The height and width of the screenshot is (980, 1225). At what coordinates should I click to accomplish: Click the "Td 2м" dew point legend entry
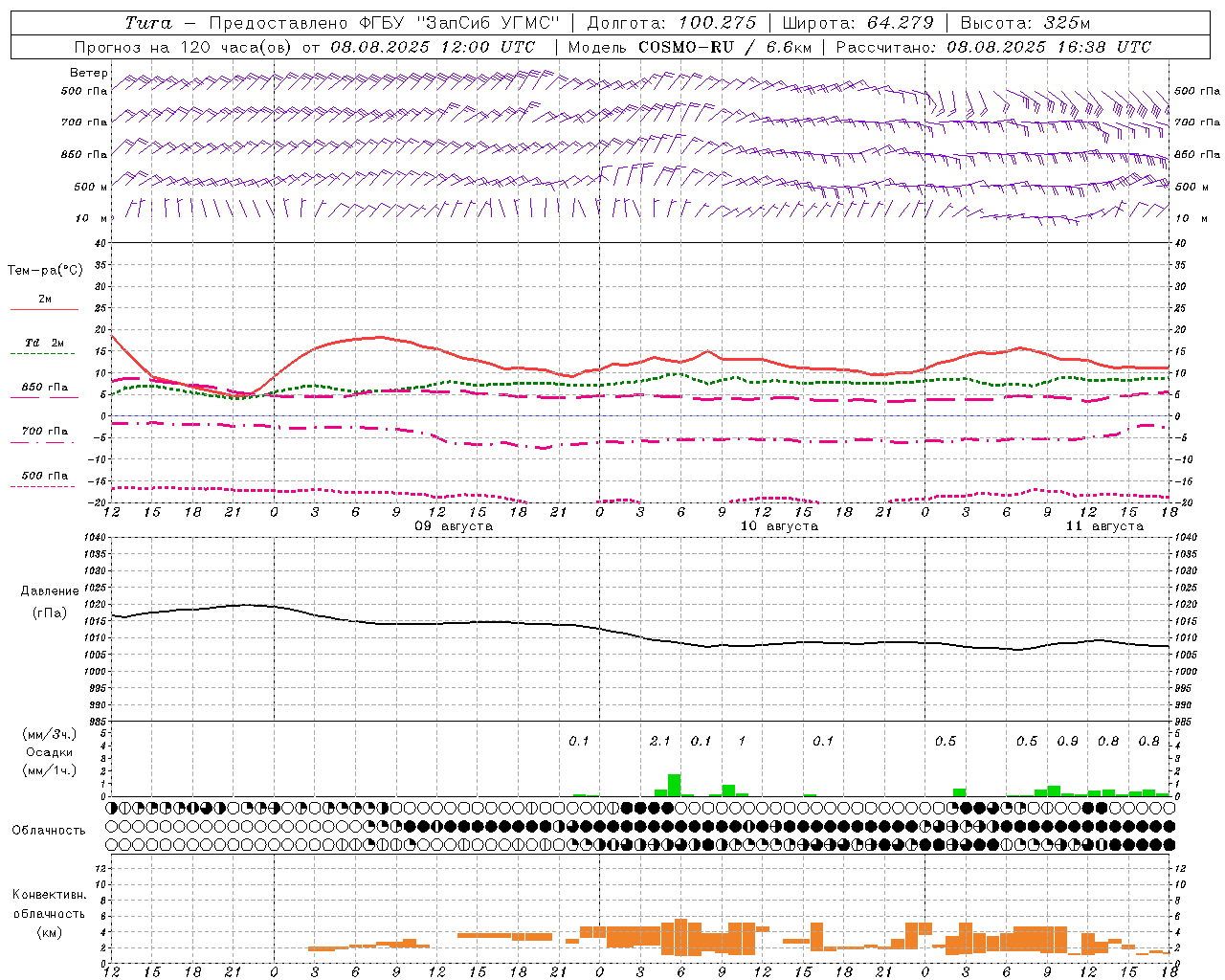45,343
